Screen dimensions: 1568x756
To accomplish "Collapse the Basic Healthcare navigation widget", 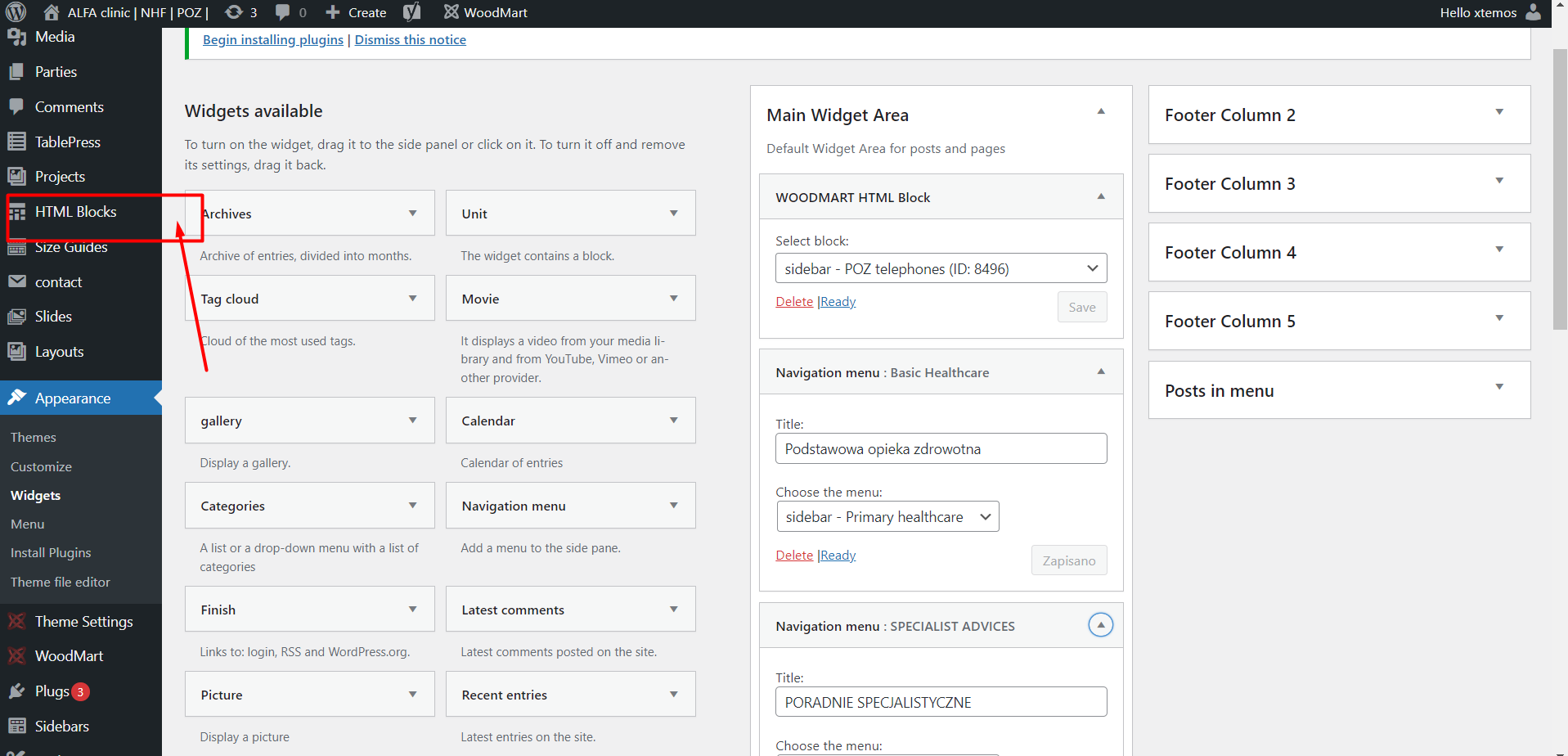I will coord(1101,371).
